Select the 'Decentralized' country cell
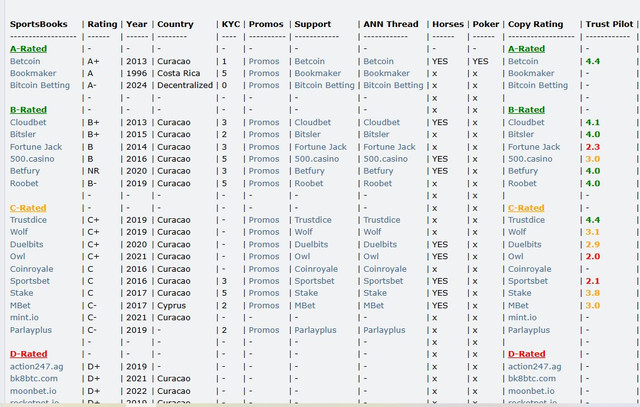Image resolution: width=640 pixels, height=407 pixels. click(x=185, y=85)
